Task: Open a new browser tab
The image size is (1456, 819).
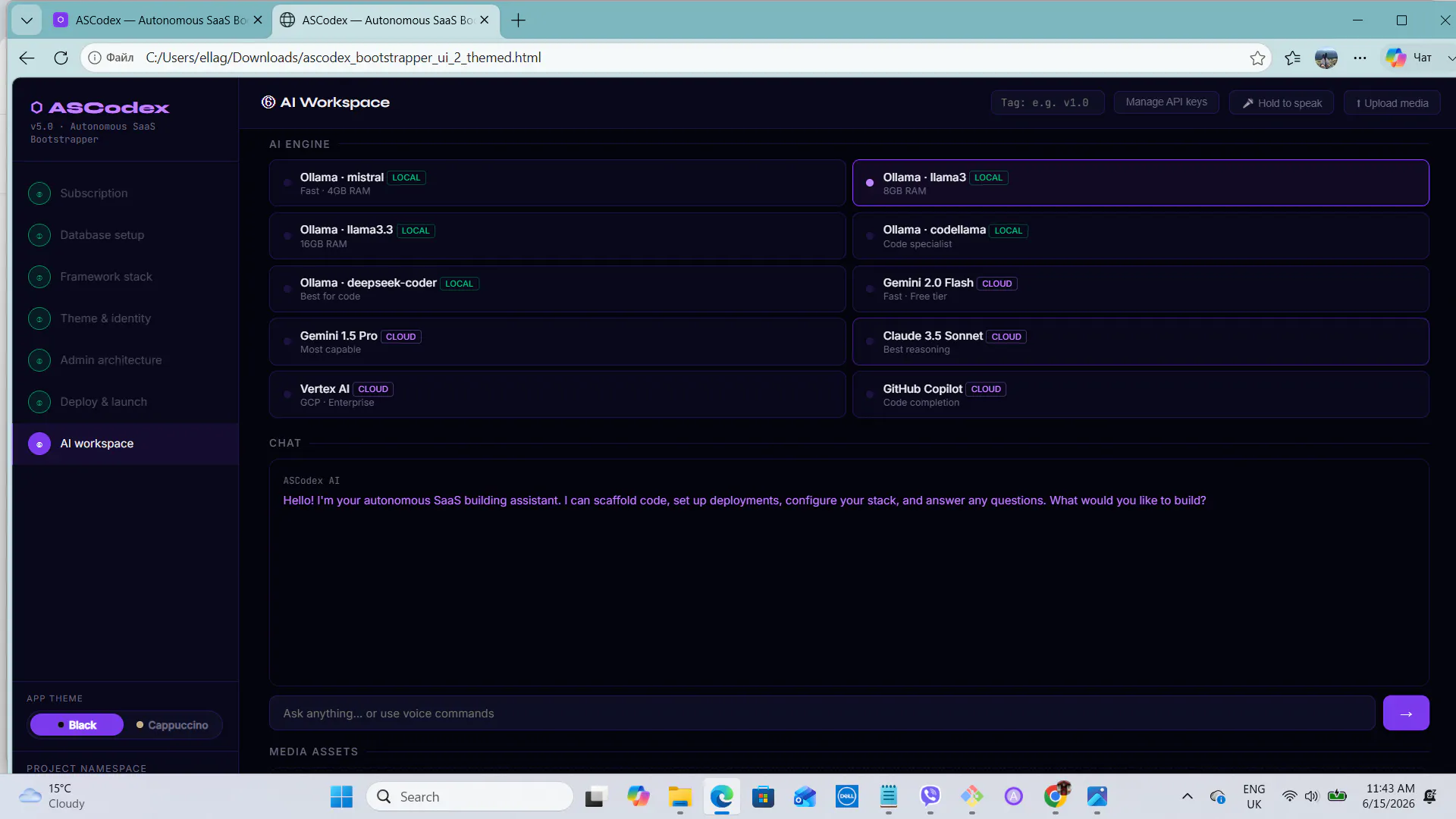Action: (519, 20)
